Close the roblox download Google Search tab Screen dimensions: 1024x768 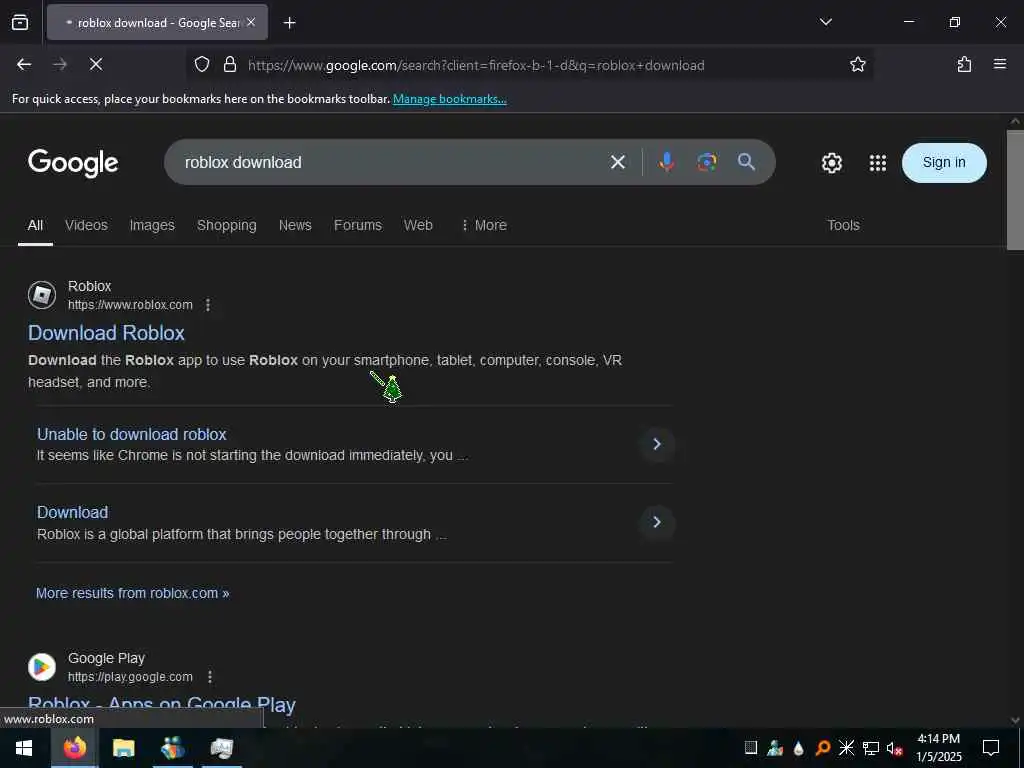pyautogui.click(x=251, y=22)
